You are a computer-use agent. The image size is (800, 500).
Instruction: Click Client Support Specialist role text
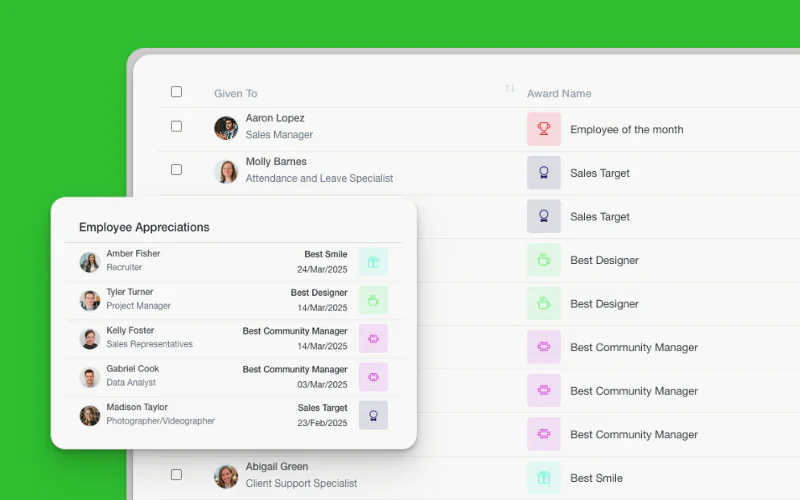(301, 483)
